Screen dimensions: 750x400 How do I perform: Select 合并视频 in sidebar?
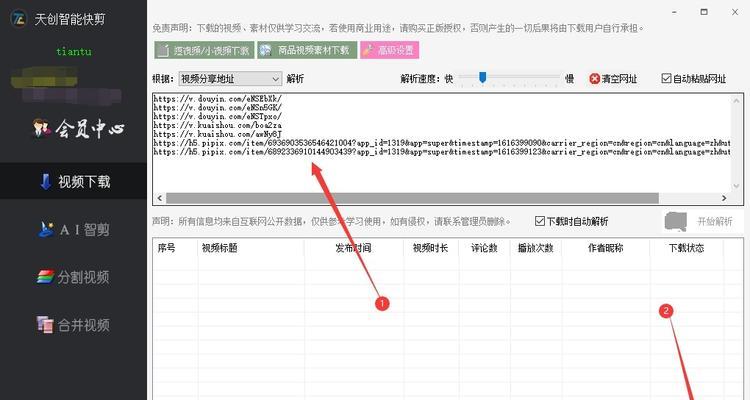[x=74, y=325]
